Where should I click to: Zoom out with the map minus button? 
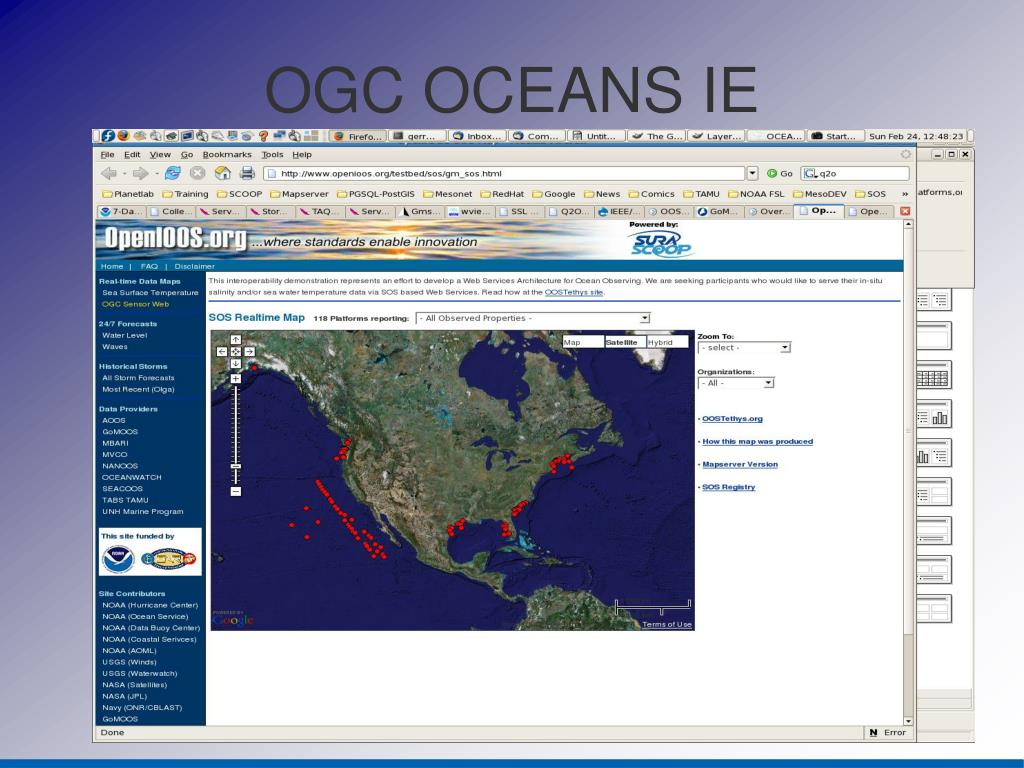pos(236,491)
